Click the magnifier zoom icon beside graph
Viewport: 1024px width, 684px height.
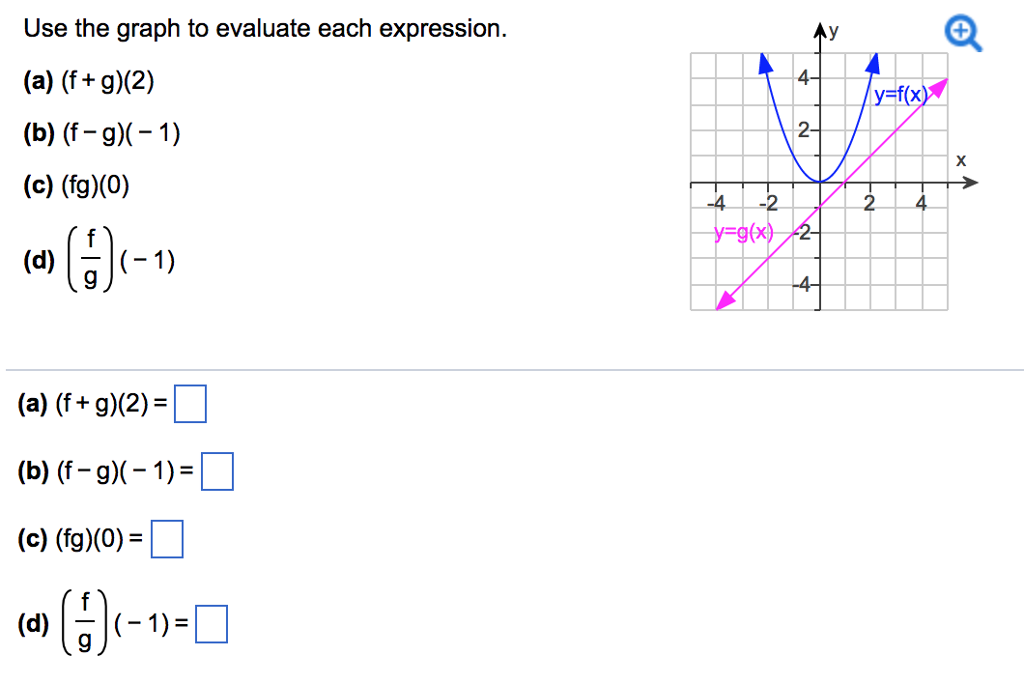click(963, 34)
